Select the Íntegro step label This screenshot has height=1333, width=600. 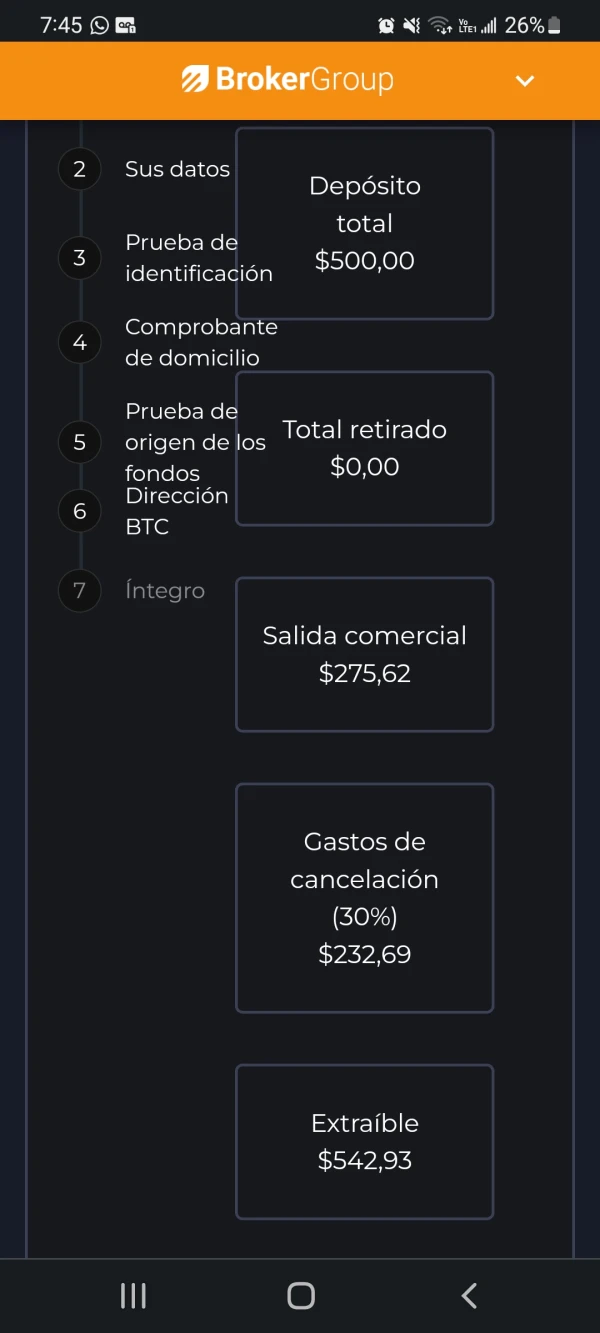(165, 590)
